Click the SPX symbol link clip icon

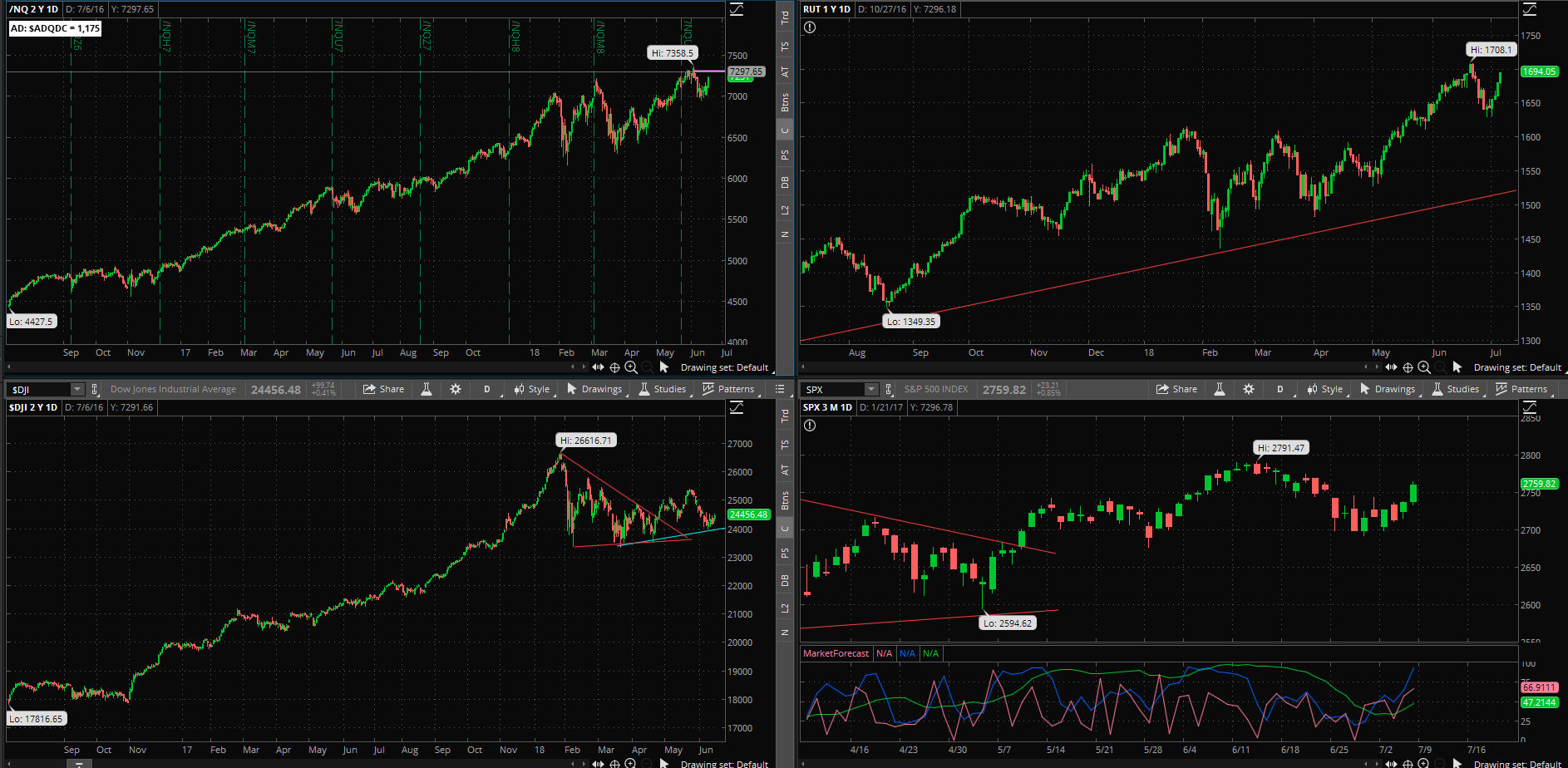888,389
